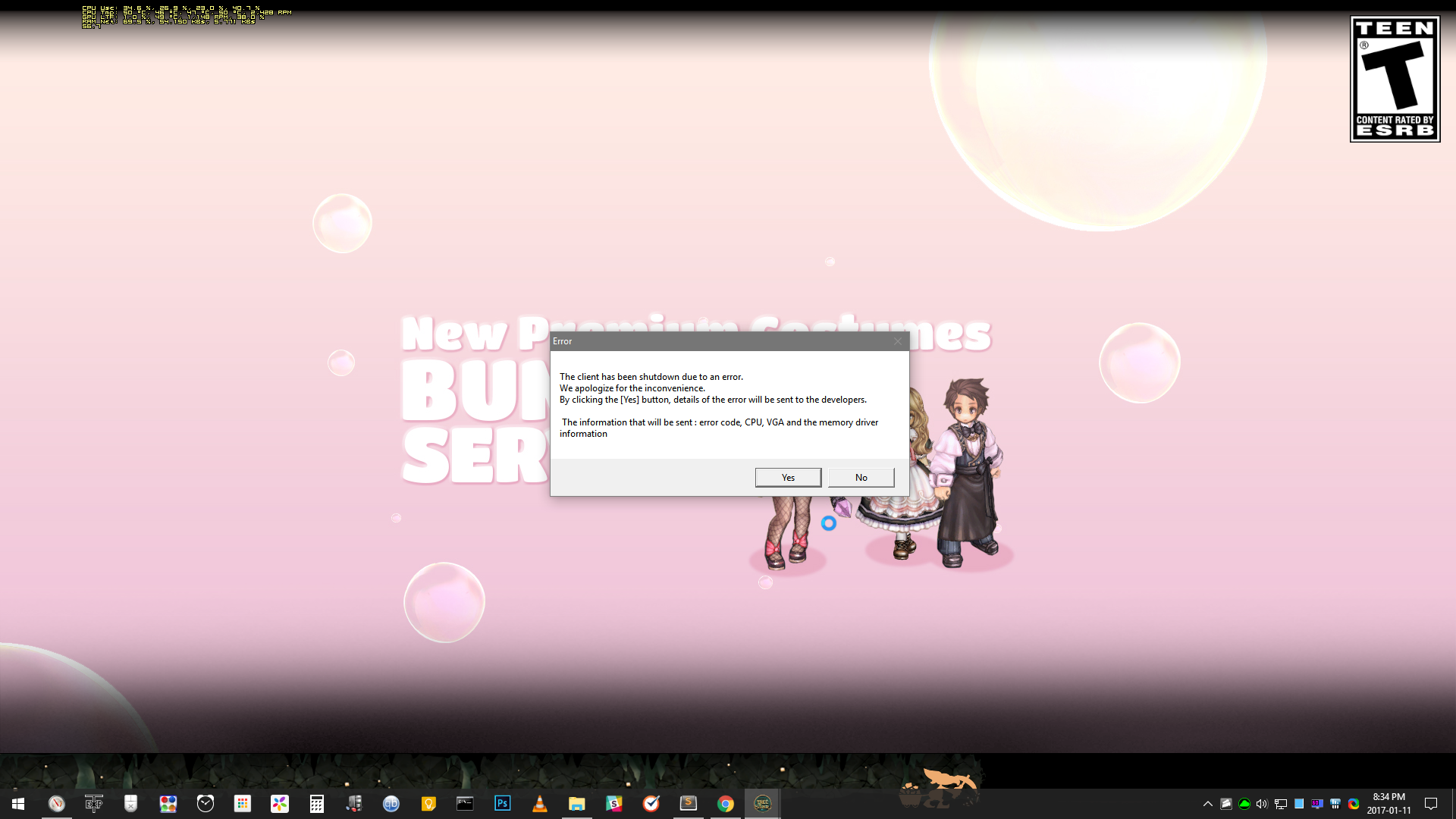Screen dimensions: 1456x819
Task: Open the alarm clock app on the taskbar
Action: tap(206, 804)
